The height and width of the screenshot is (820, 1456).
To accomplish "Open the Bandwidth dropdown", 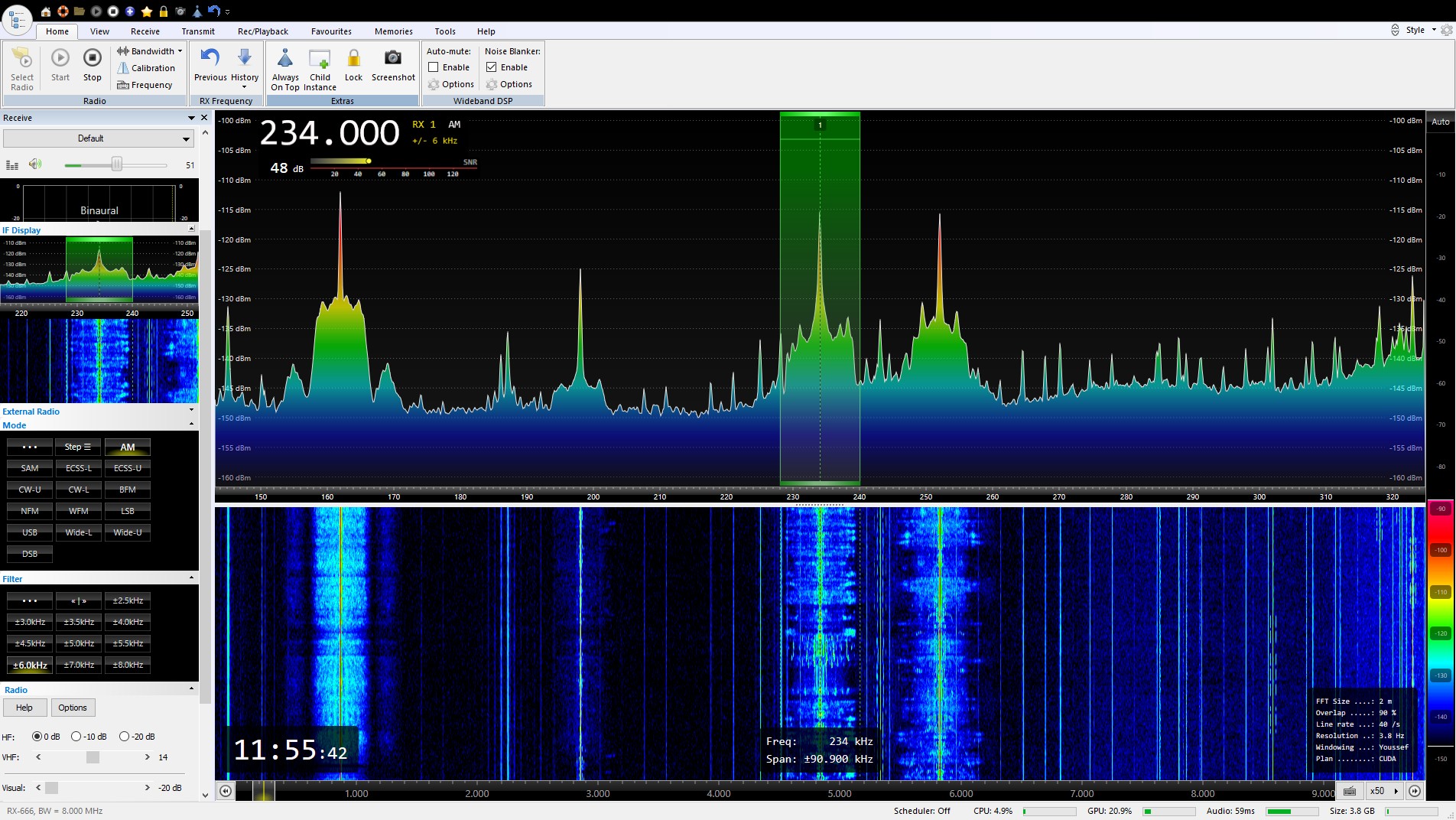I will pos(150,51).
